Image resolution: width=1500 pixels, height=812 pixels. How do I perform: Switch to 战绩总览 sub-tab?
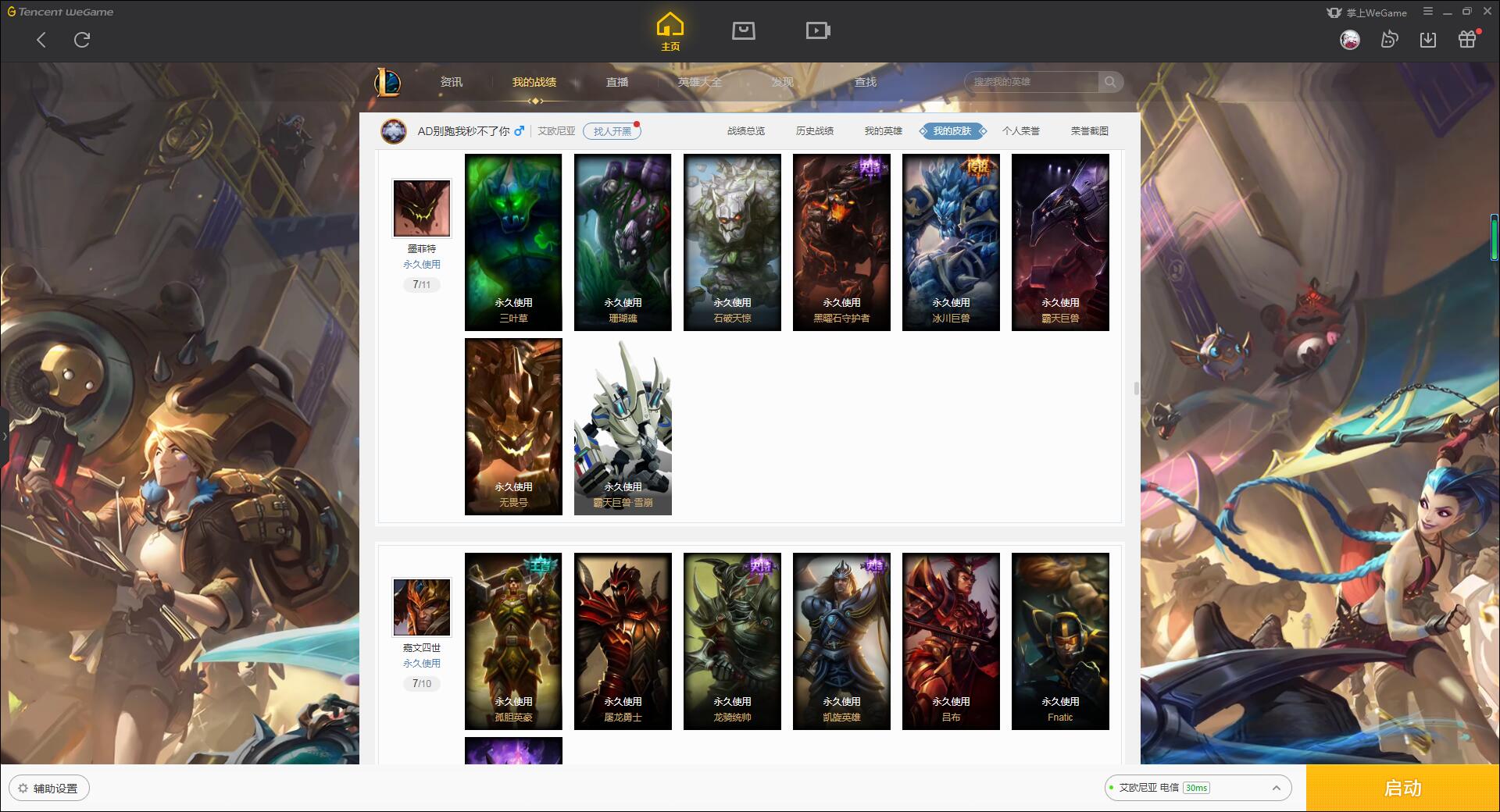(746, 131)
